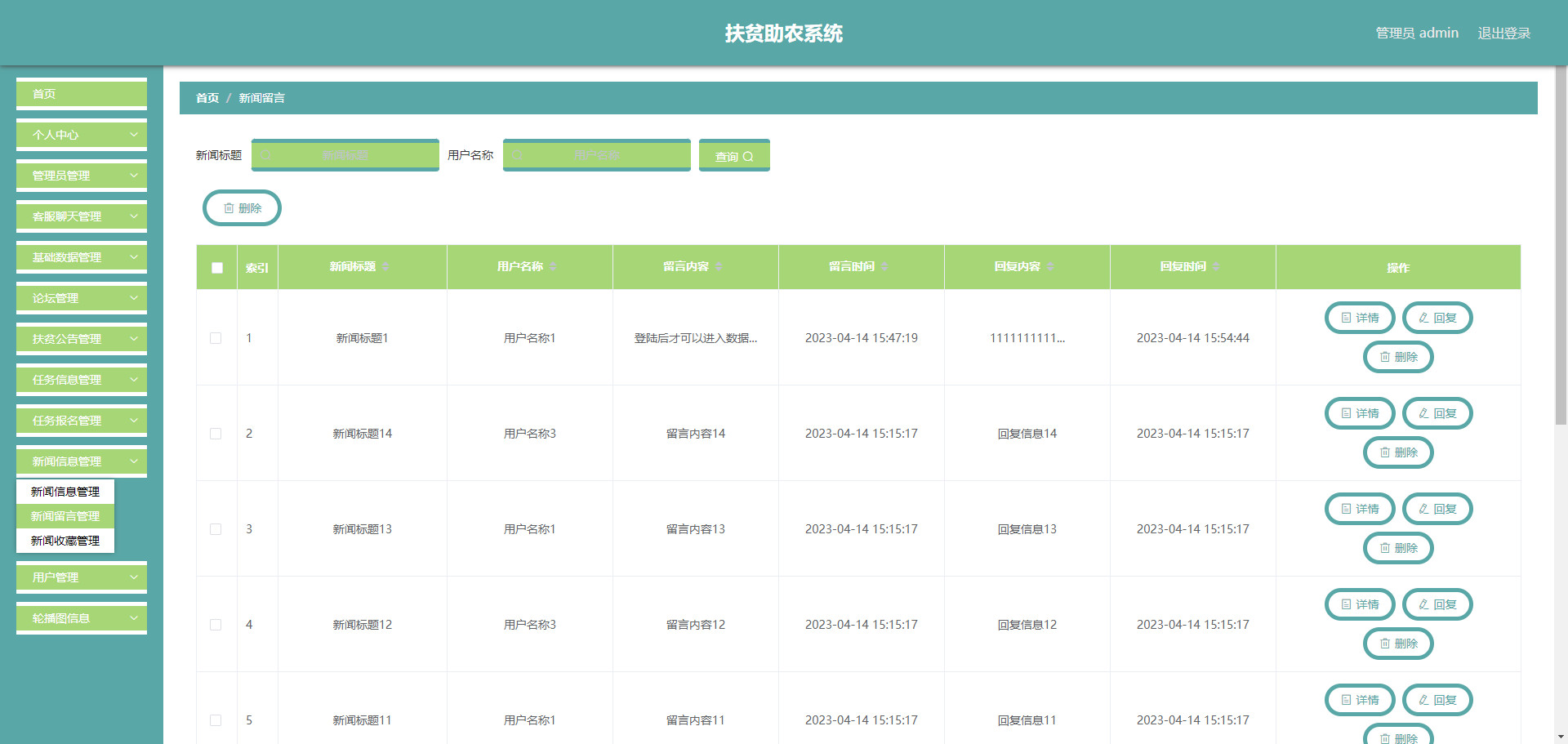Click inside the 用户名称 search field
This screenshot has height=744, width=1568.
tap(597, 155)
